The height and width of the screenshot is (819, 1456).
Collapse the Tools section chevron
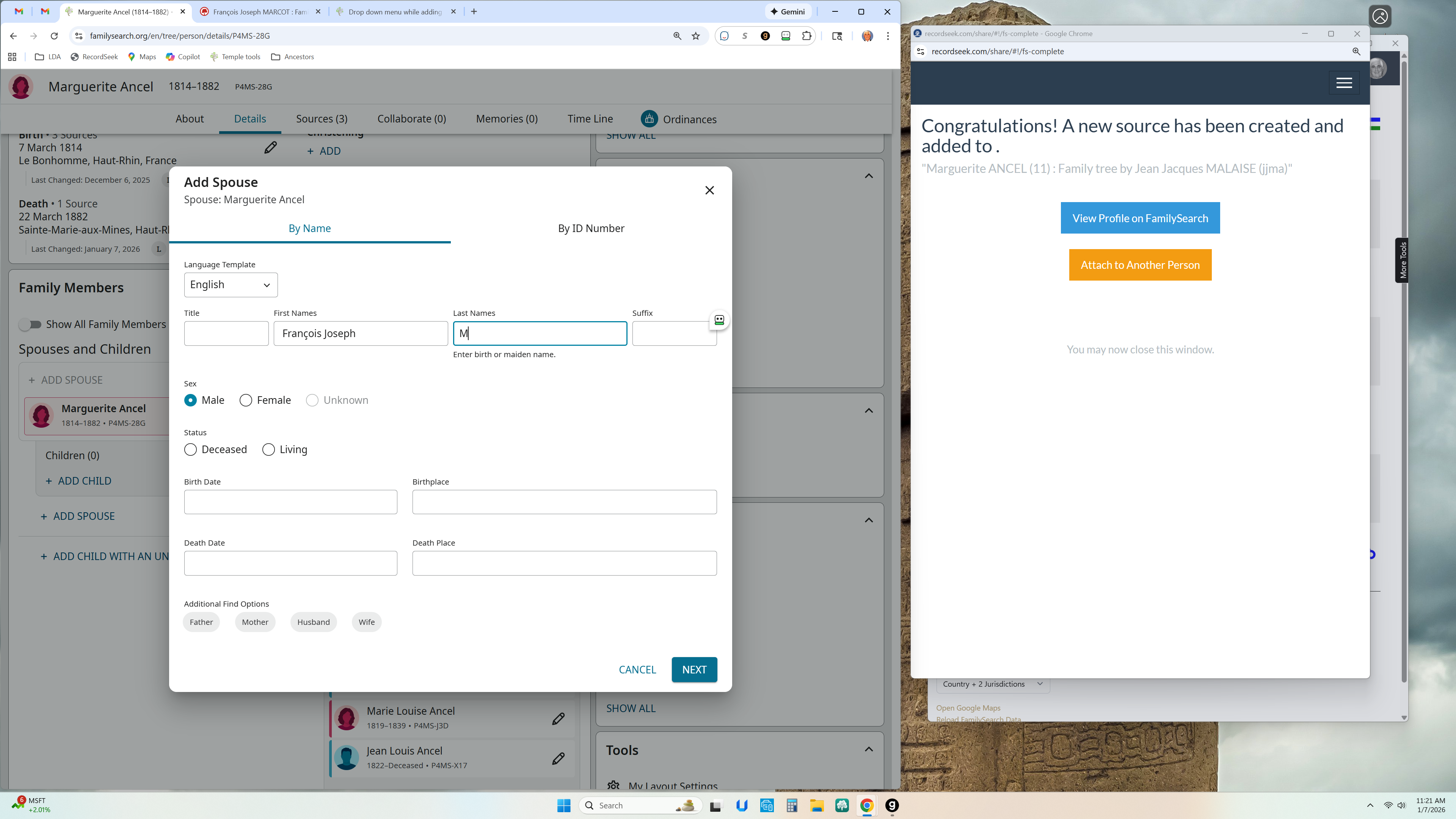pos(869,750)
